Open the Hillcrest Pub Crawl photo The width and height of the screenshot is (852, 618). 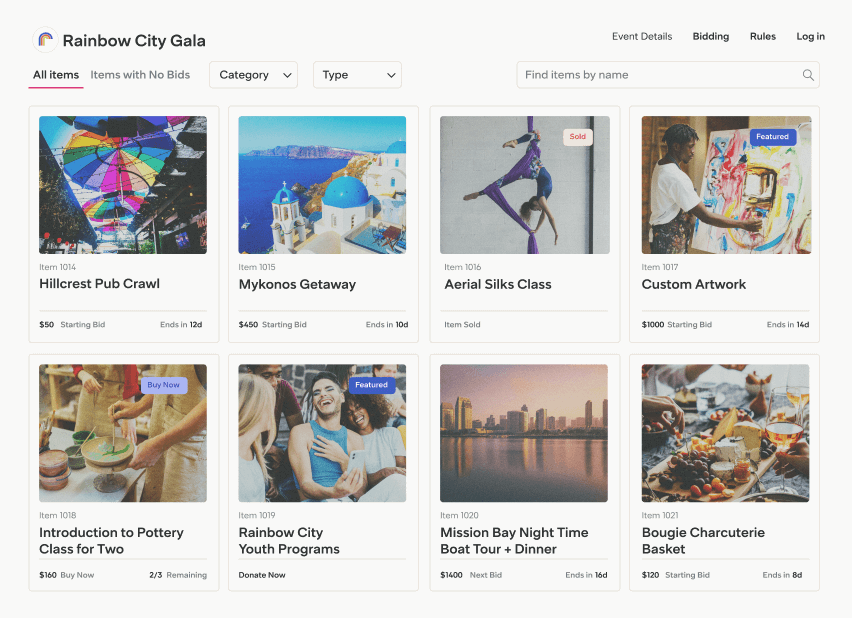pos(123,185)
